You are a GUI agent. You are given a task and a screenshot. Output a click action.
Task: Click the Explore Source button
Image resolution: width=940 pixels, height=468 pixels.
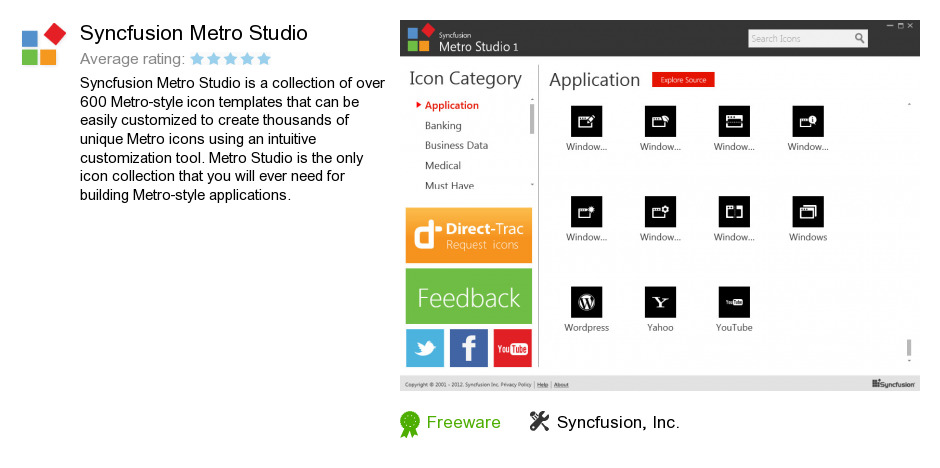(x=683, y=80)
